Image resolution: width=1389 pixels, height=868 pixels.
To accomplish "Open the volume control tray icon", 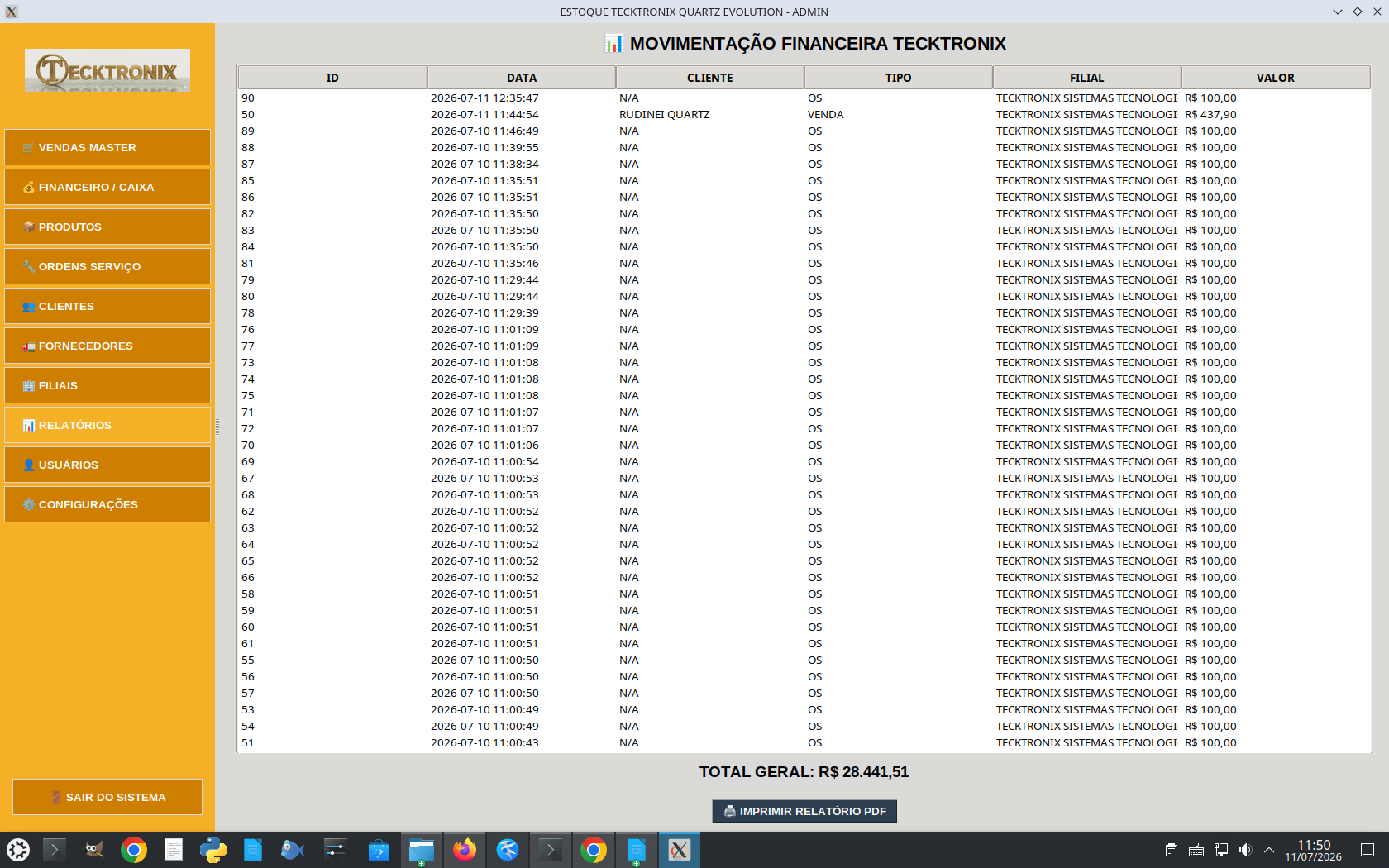I will point(1246,850).
